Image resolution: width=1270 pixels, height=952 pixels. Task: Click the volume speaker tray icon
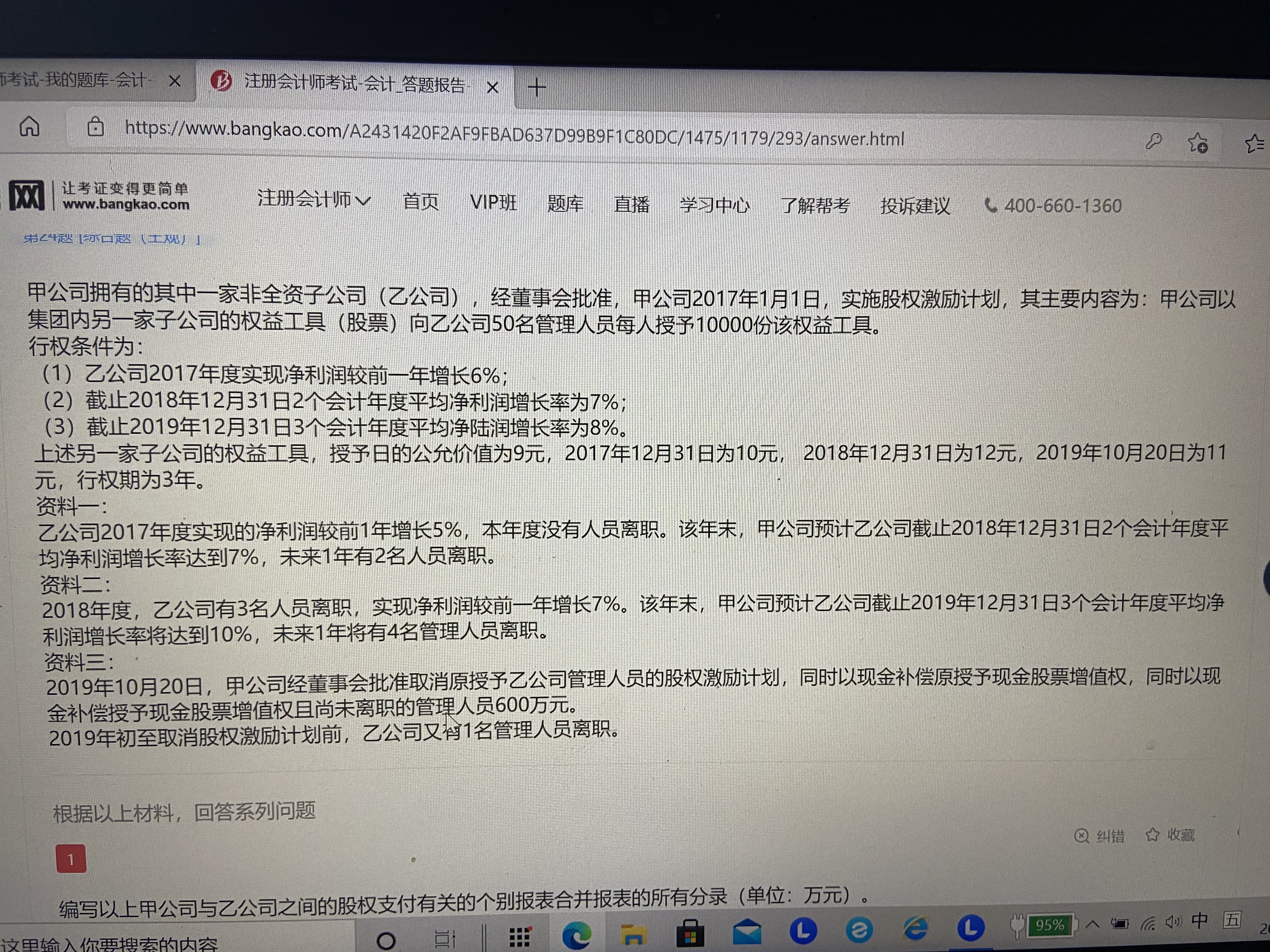point(1172,922)
